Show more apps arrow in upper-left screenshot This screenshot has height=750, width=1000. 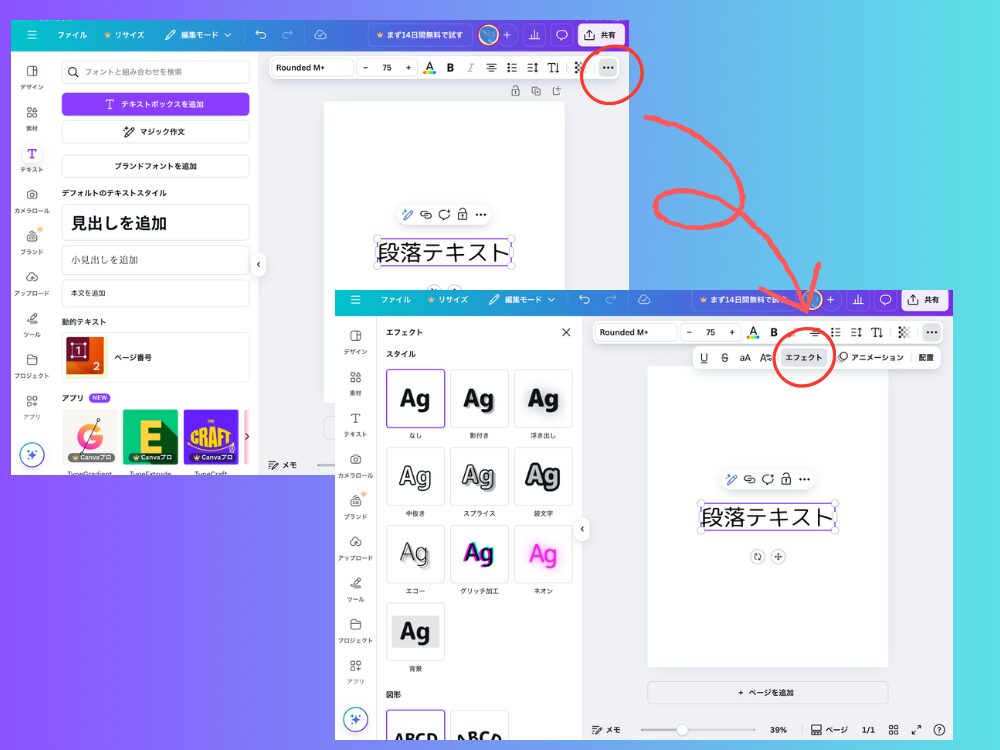point(247,437)
